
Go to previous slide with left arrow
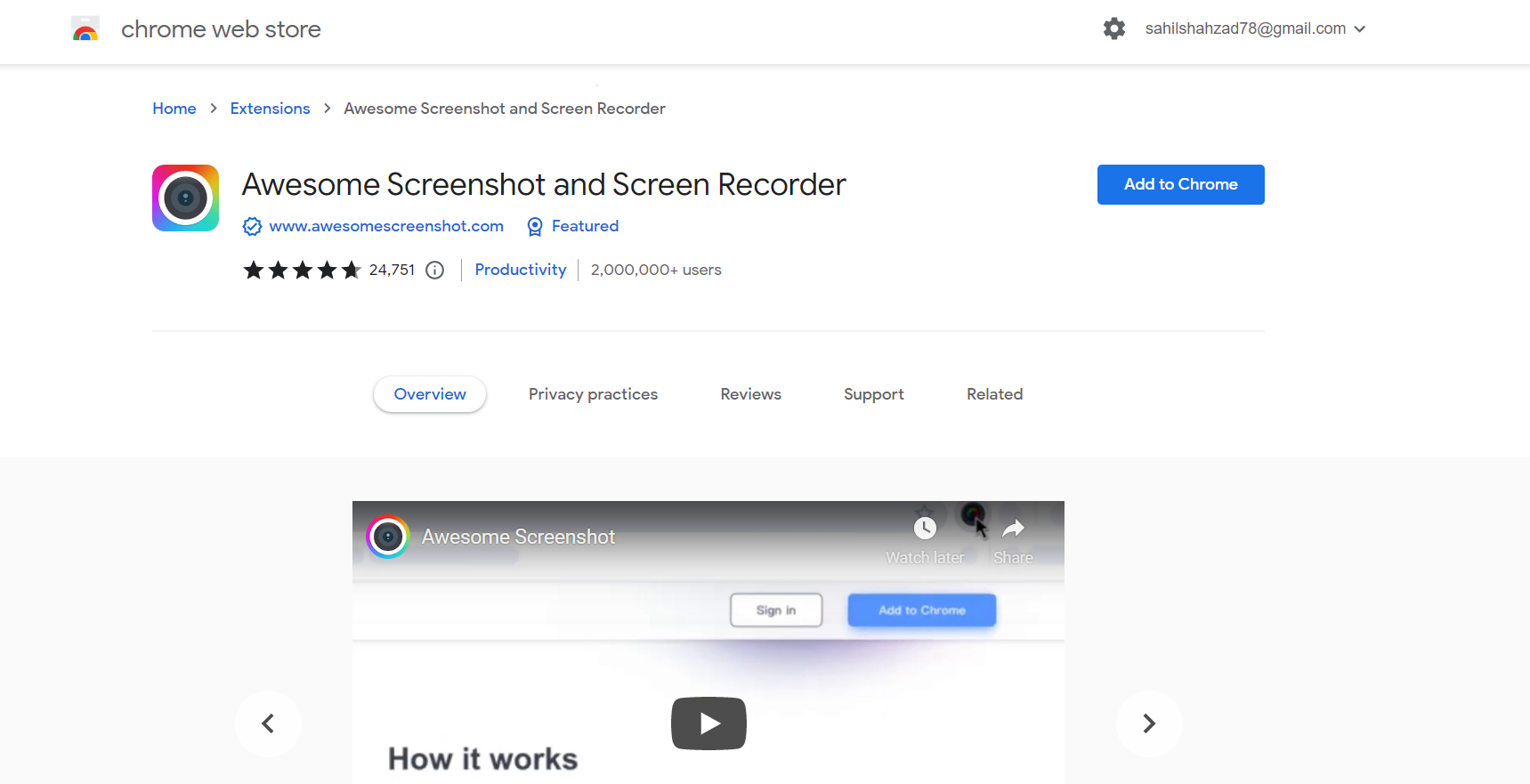268,723
